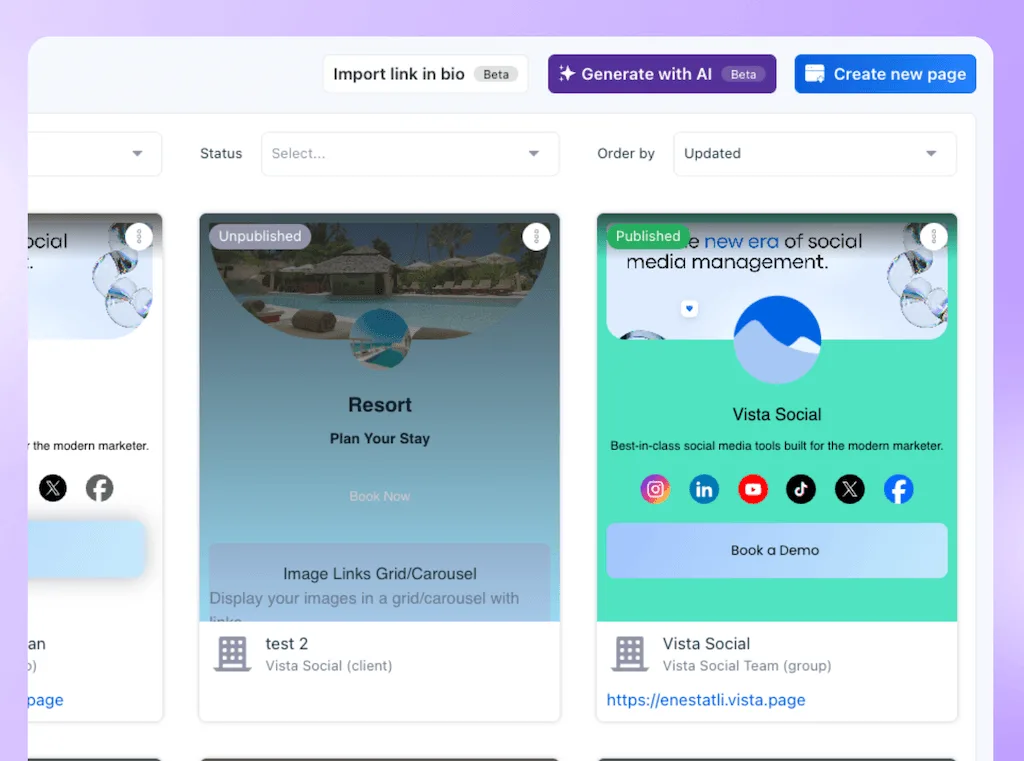
Task: Click the Beta badge on Import link in bio
Action: click(496, 74)
